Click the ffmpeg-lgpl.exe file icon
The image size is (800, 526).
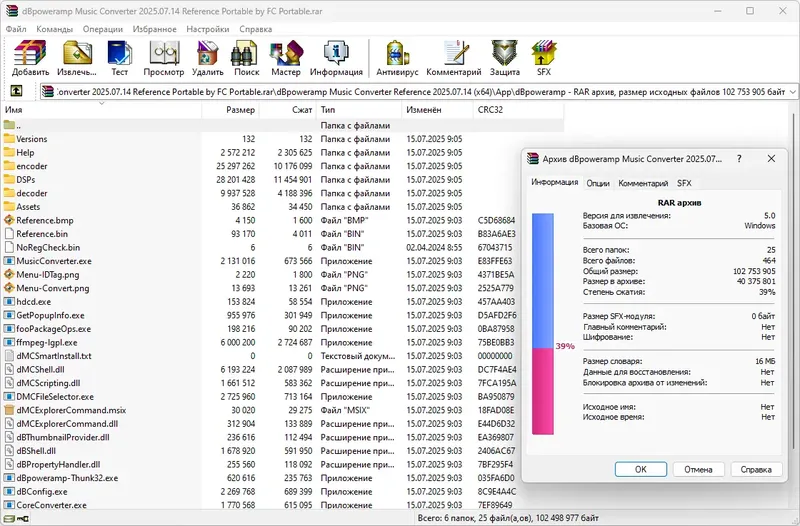(x=9, y=342)
